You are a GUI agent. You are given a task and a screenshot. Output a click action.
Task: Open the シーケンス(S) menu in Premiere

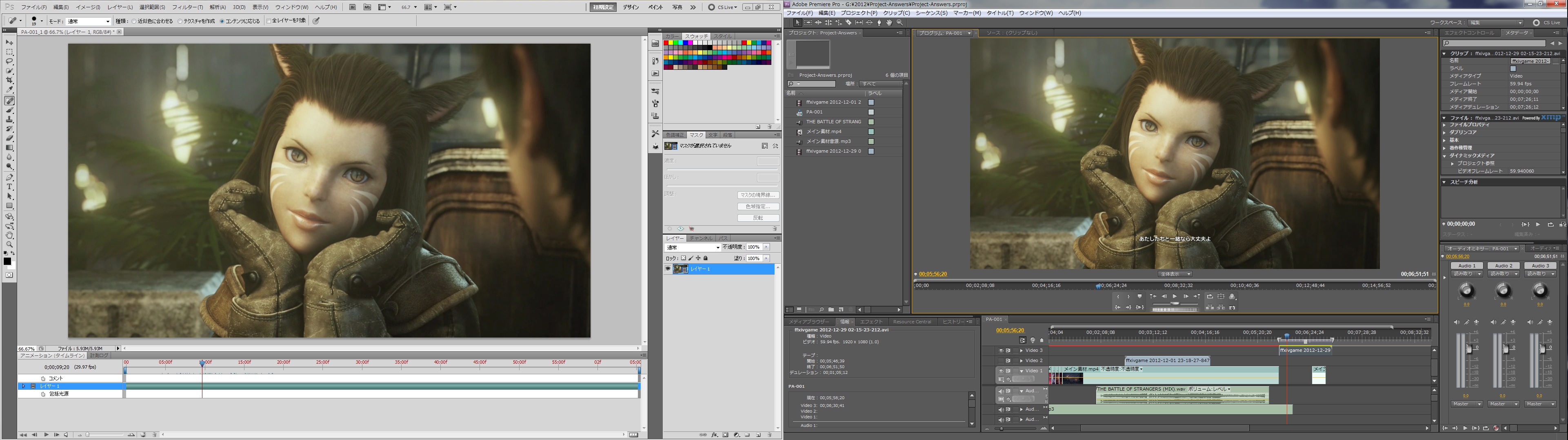pyautogui.click(x=931, y=13)
